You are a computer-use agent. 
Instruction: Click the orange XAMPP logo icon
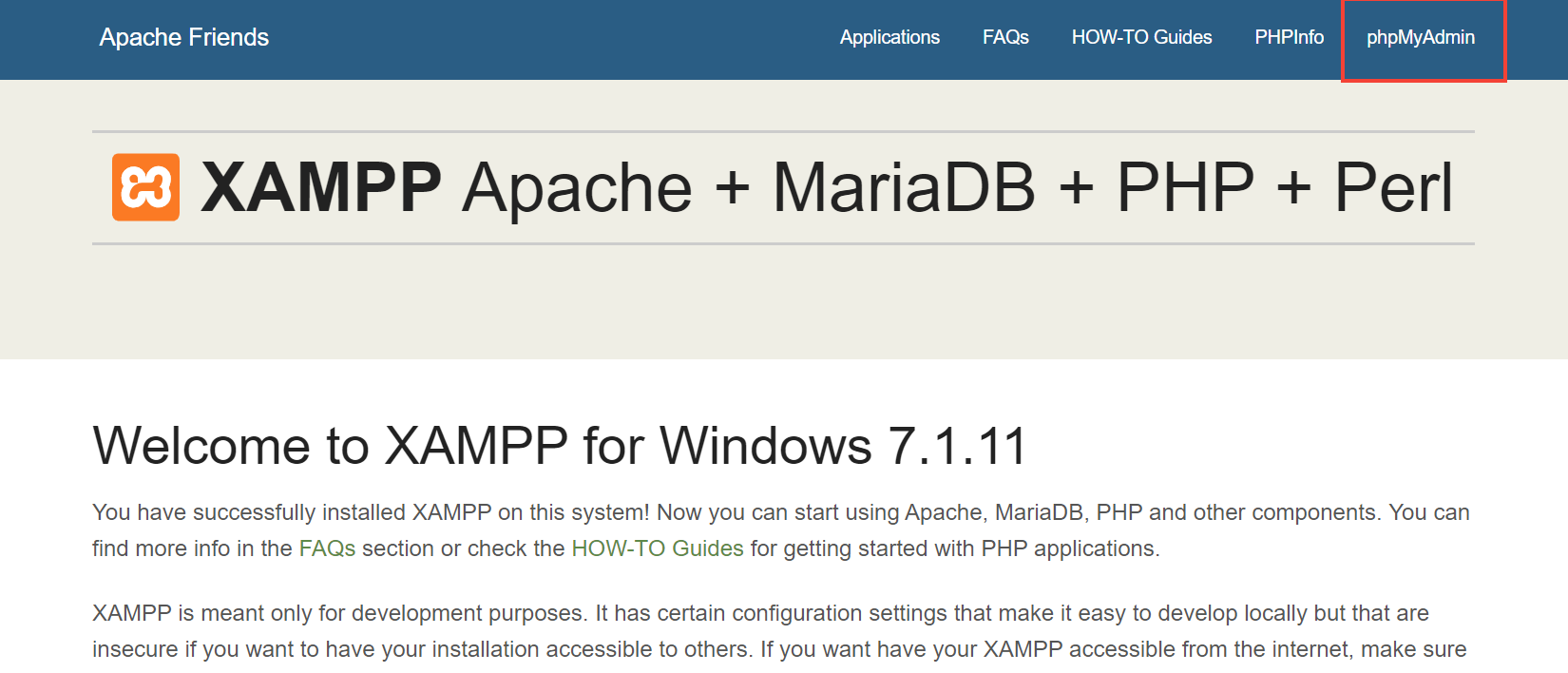(145, 187)
